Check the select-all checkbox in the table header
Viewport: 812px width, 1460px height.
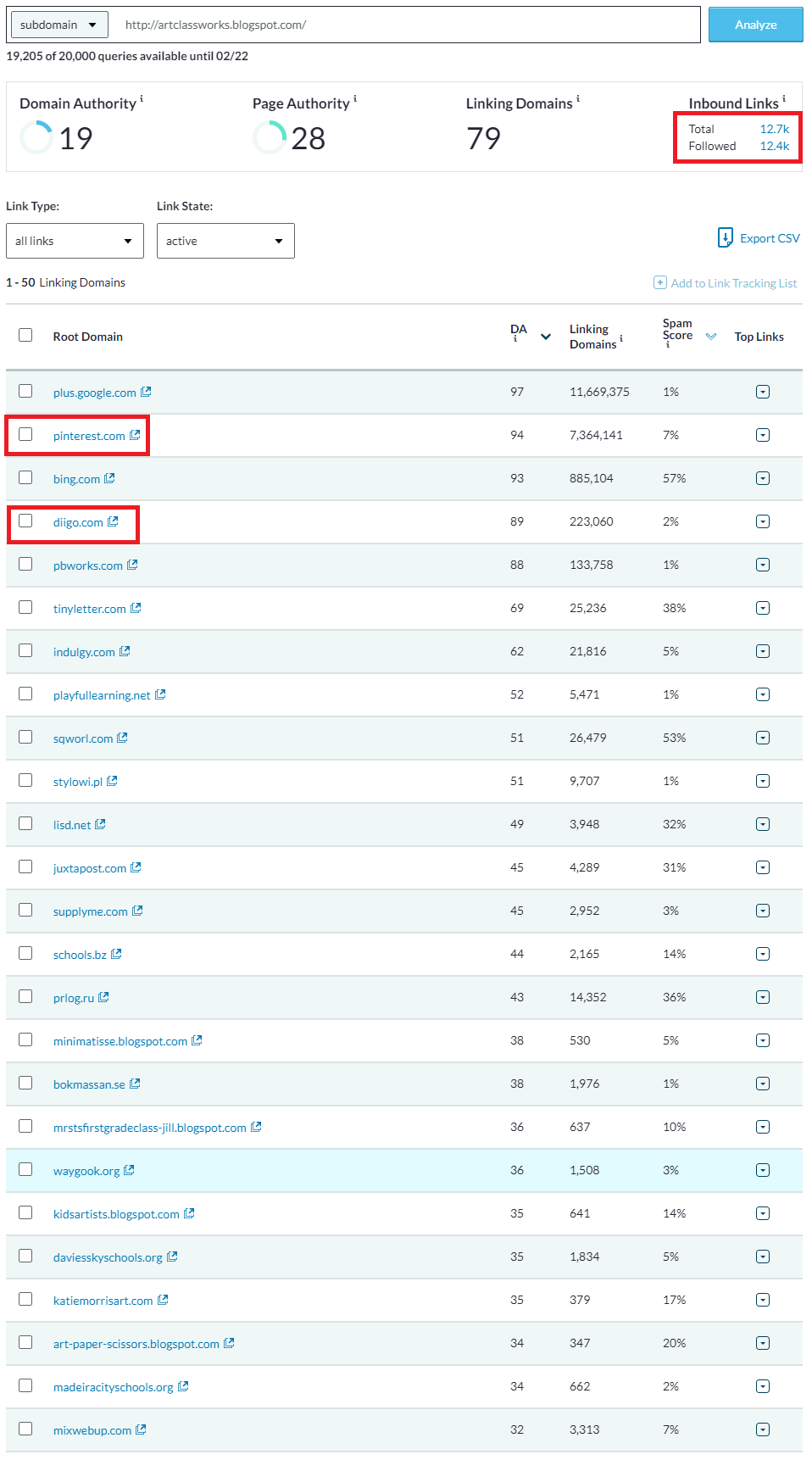coord(25,335)
